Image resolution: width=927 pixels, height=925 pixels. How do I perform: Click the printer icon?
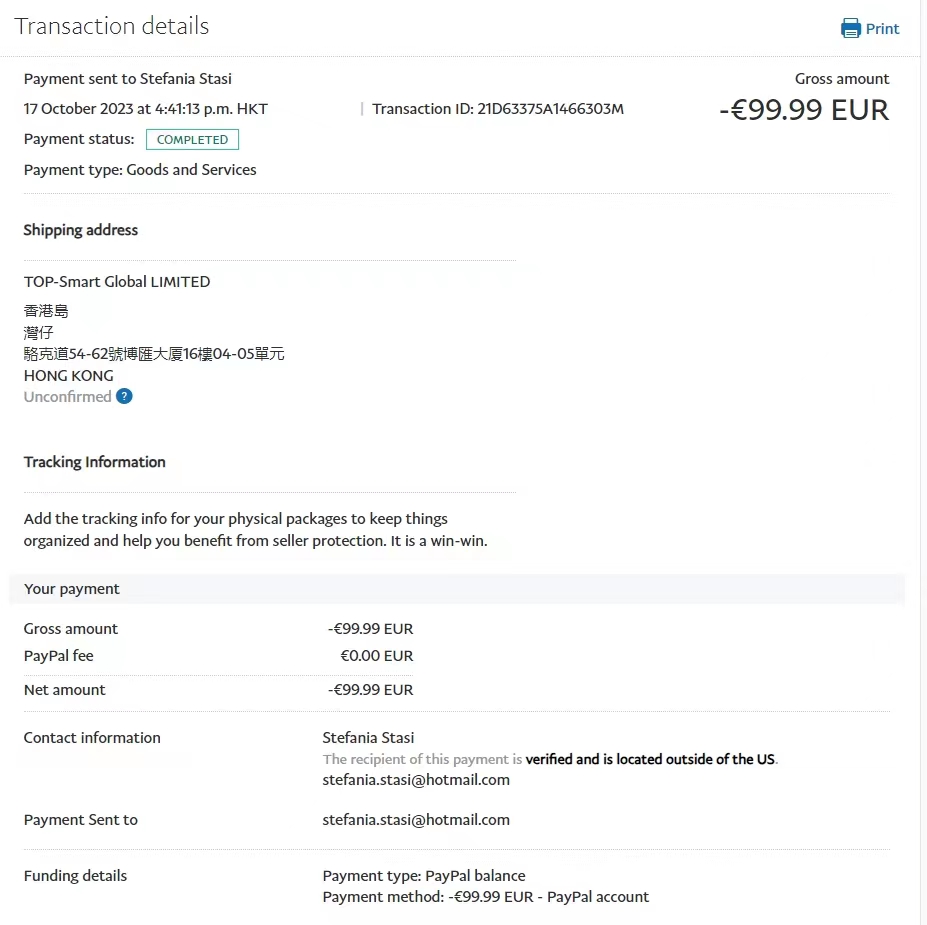851,28
